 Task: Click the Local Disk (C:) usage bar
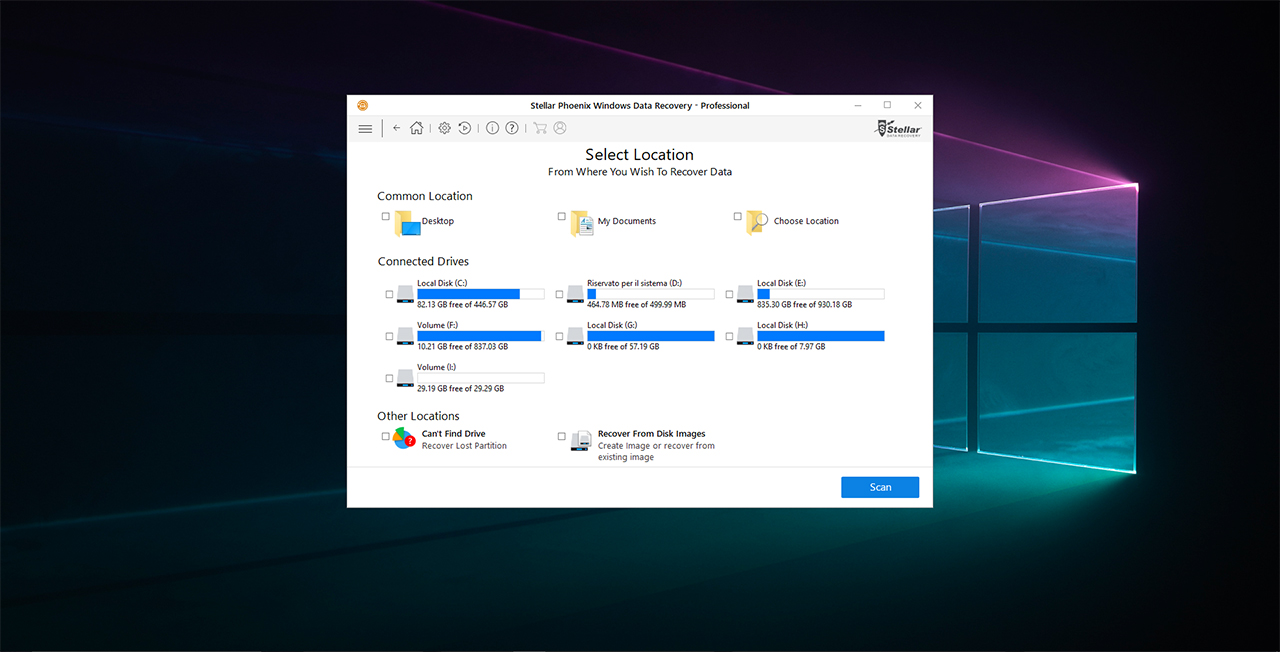pos(481,294)
